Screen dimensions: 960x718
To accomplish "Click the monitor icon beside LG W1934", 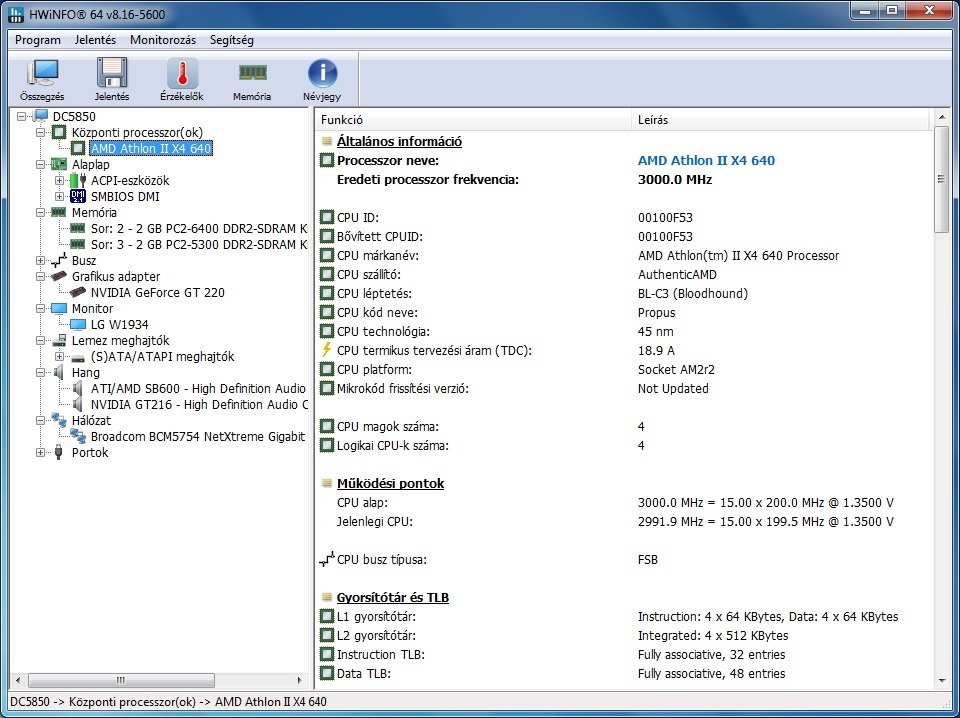I will click(78, 324).
